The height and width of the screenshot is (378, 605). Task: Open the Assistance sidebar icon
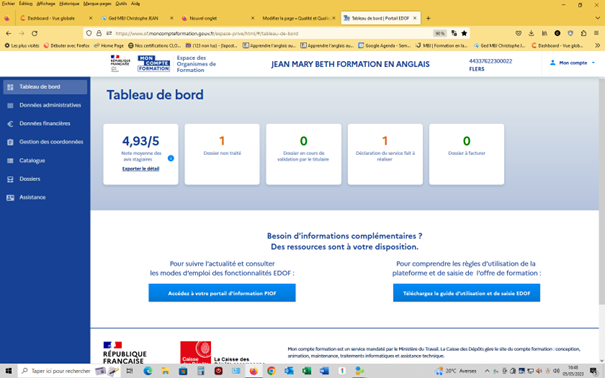pos(10,197)
